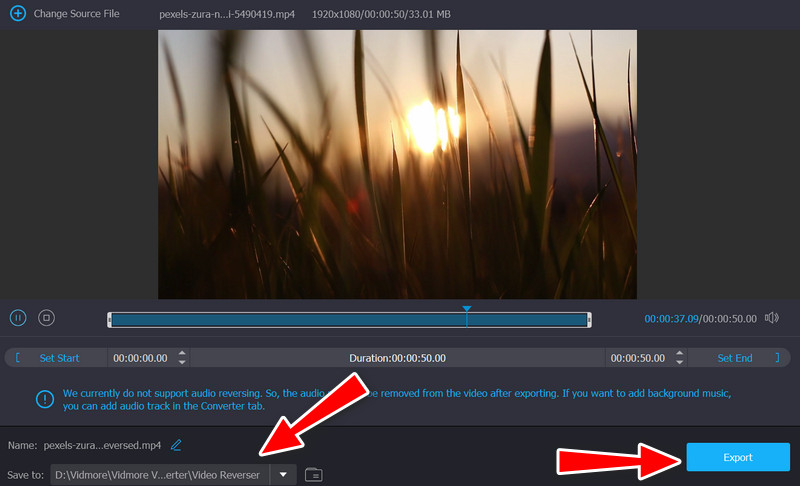Export the reversed video

pyautogui.click(x=737, y=457)
